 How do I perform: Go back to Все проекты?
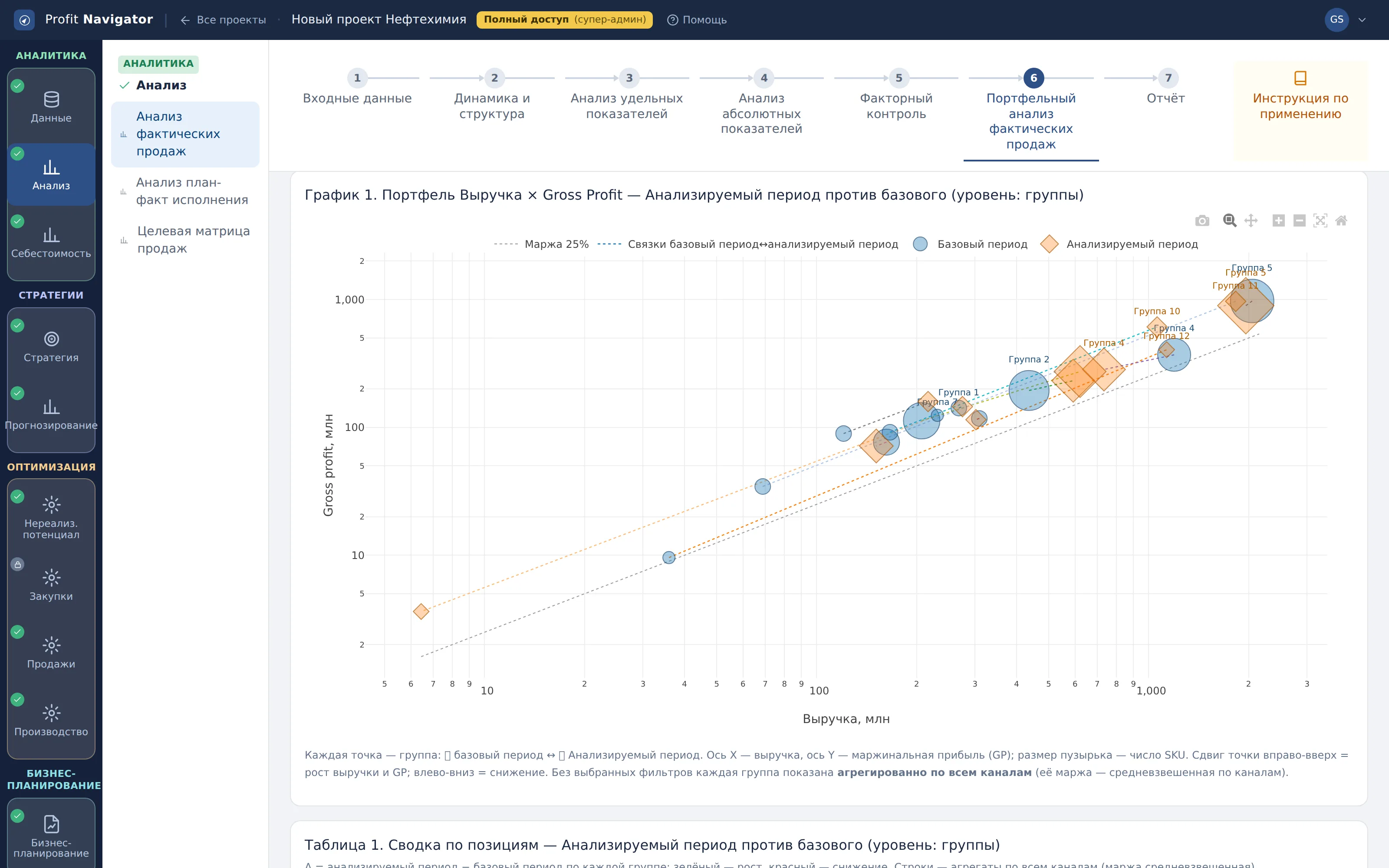coord(223,20)
